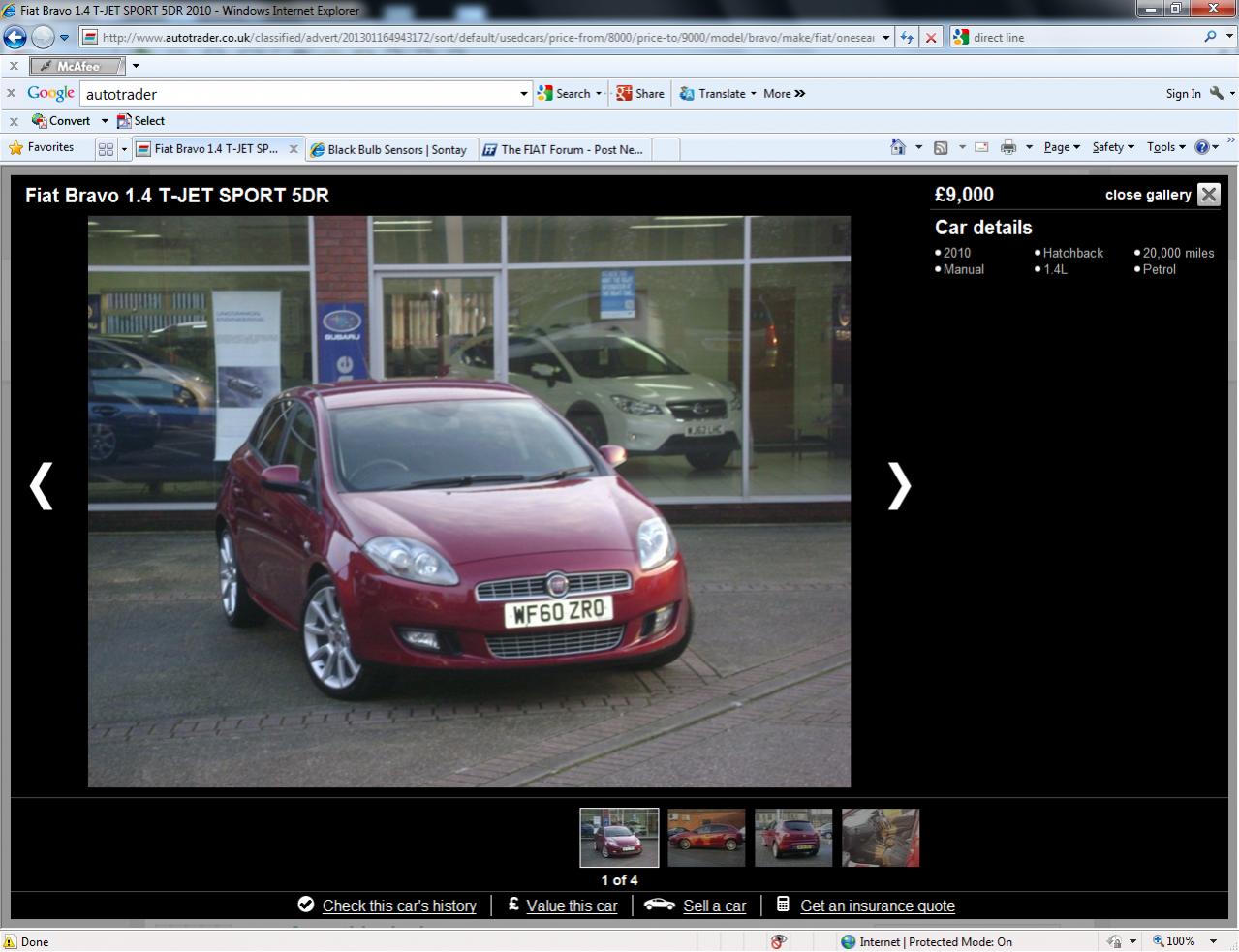Open the Page dropdown menu
This screenshot has height=952, width=1239.
pyautogui.click(x=1062, y=147)
